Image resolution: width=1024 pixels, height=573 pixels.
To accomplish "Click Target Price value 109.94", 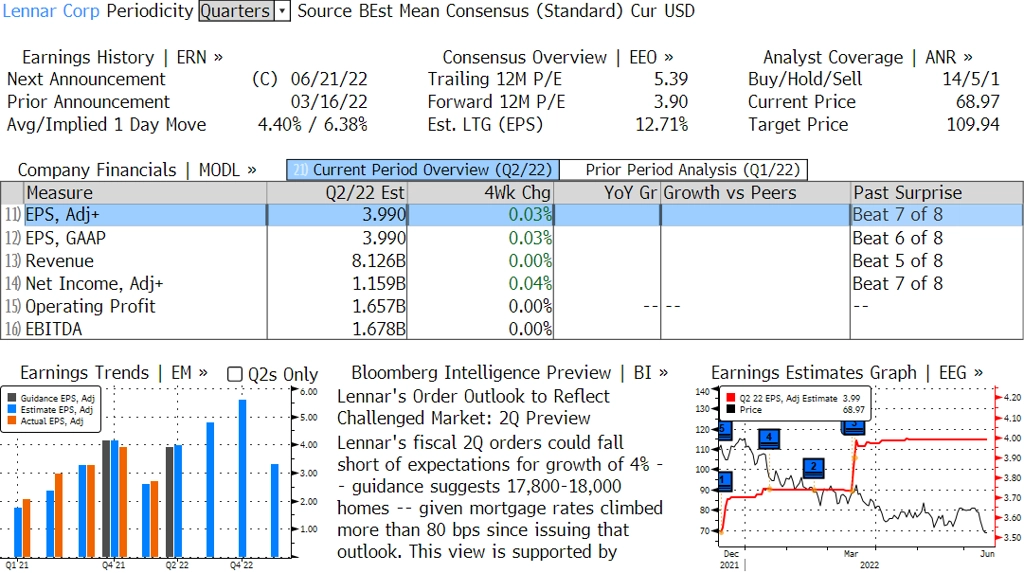I will point(973,125).
